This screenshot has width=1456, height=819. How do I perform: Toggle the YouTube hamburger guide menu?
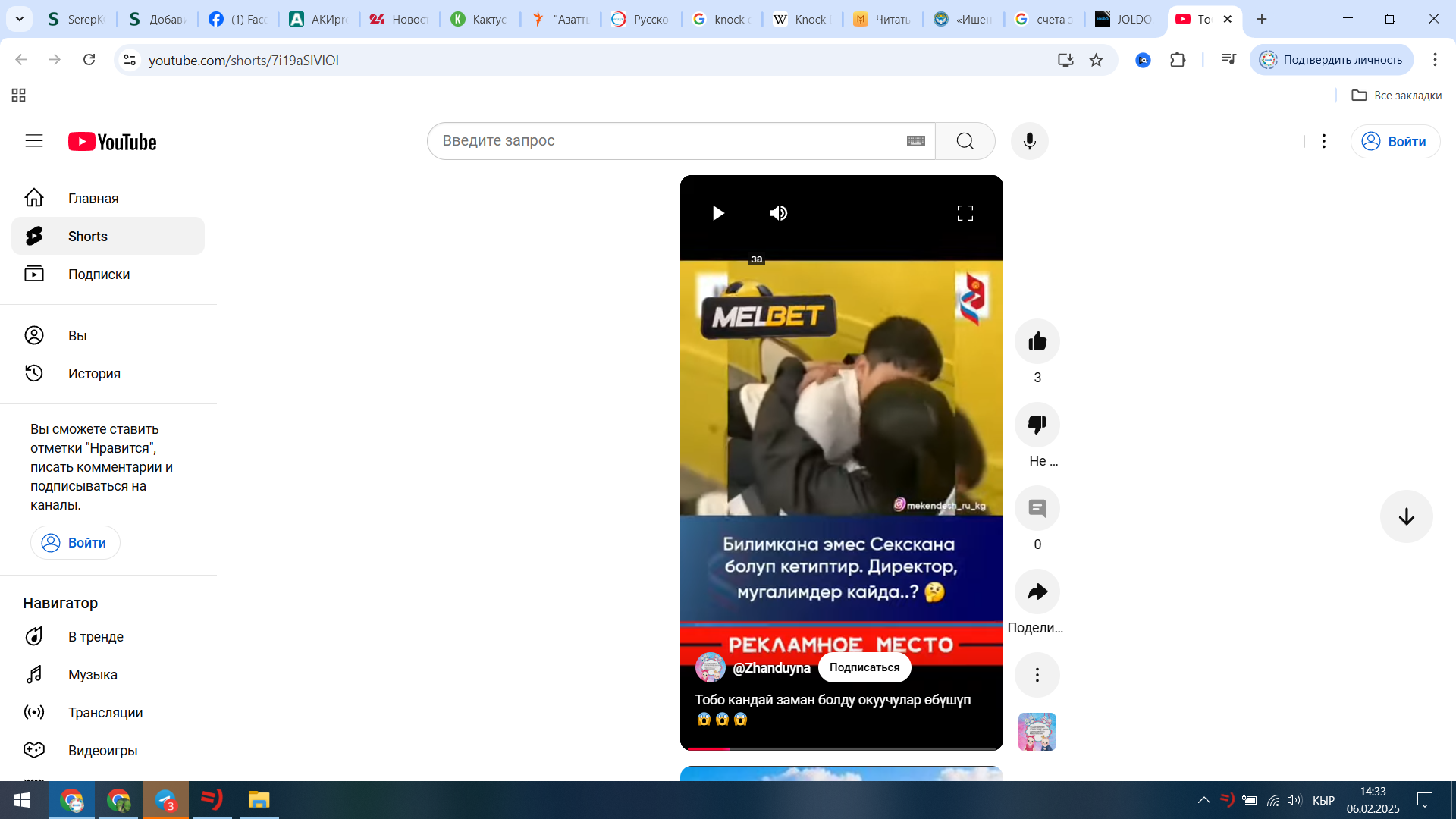[34, 141]
